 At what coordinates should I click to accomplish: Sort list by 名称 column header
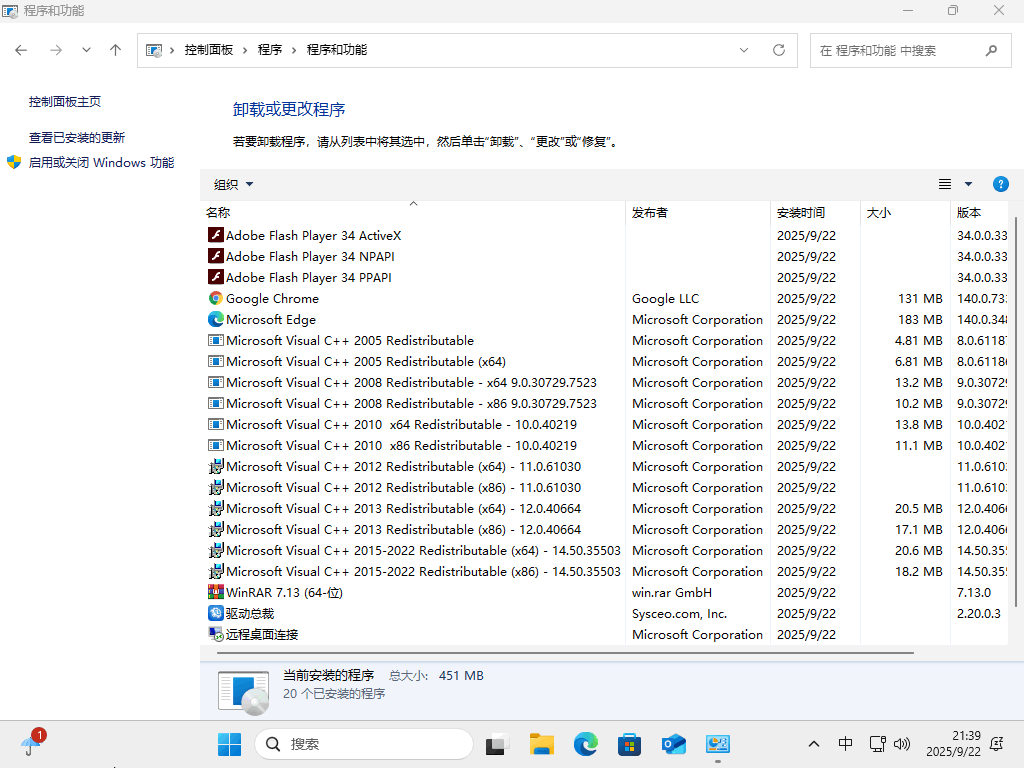(218, 212)
